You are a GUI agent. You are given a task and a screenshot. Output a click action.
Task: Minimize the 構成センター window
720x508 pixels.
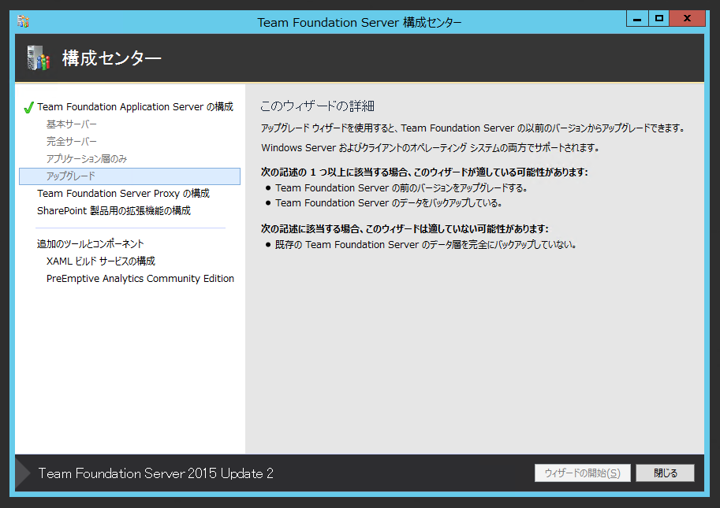tap(637, 18)
